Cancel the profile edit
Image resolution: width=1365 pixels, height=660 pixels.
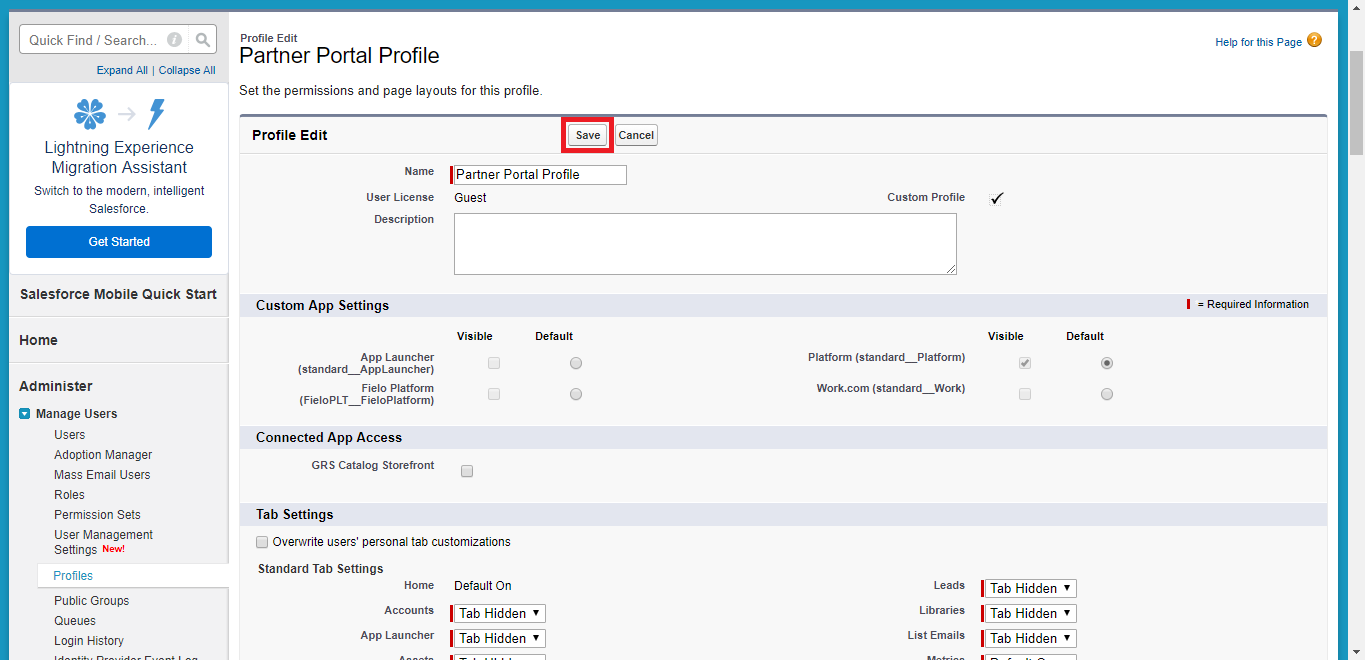coord(636,135)
